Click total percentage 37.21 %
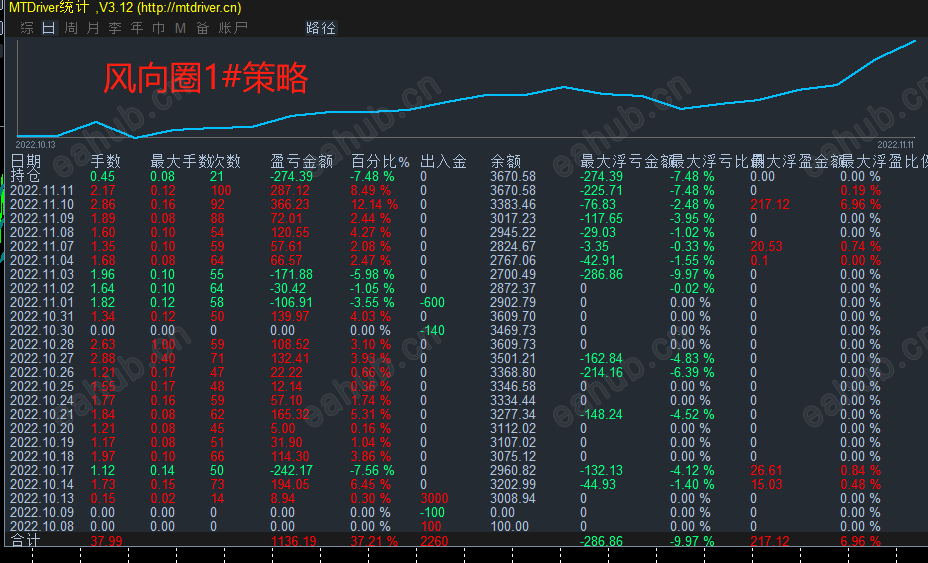The height and width of the screenshot is (563, 928). click(374, 541)
